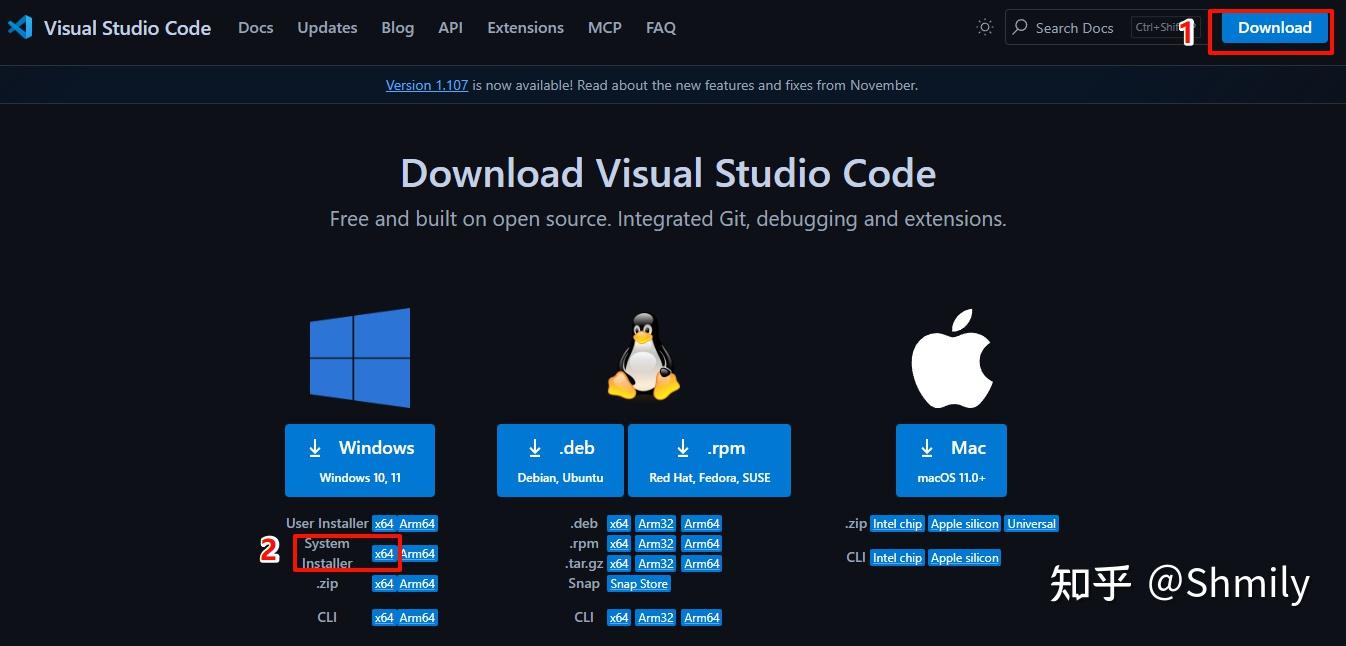
Task: Select Linux .rpm Arm32 link
Action: click(656, 544)
